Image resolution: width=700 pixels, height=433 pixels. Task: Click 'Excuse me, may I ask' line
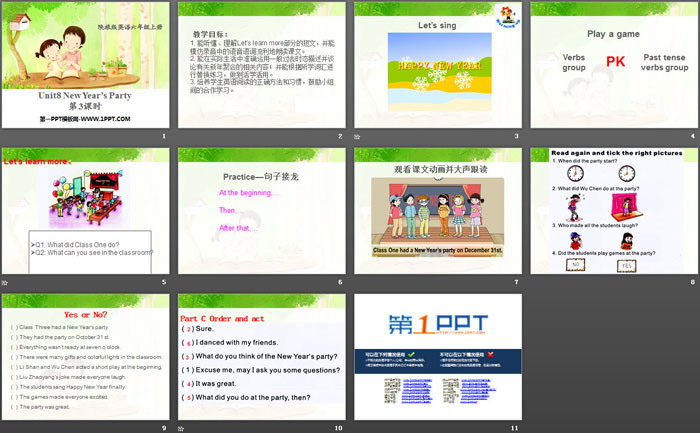click(x=268, y=370)
